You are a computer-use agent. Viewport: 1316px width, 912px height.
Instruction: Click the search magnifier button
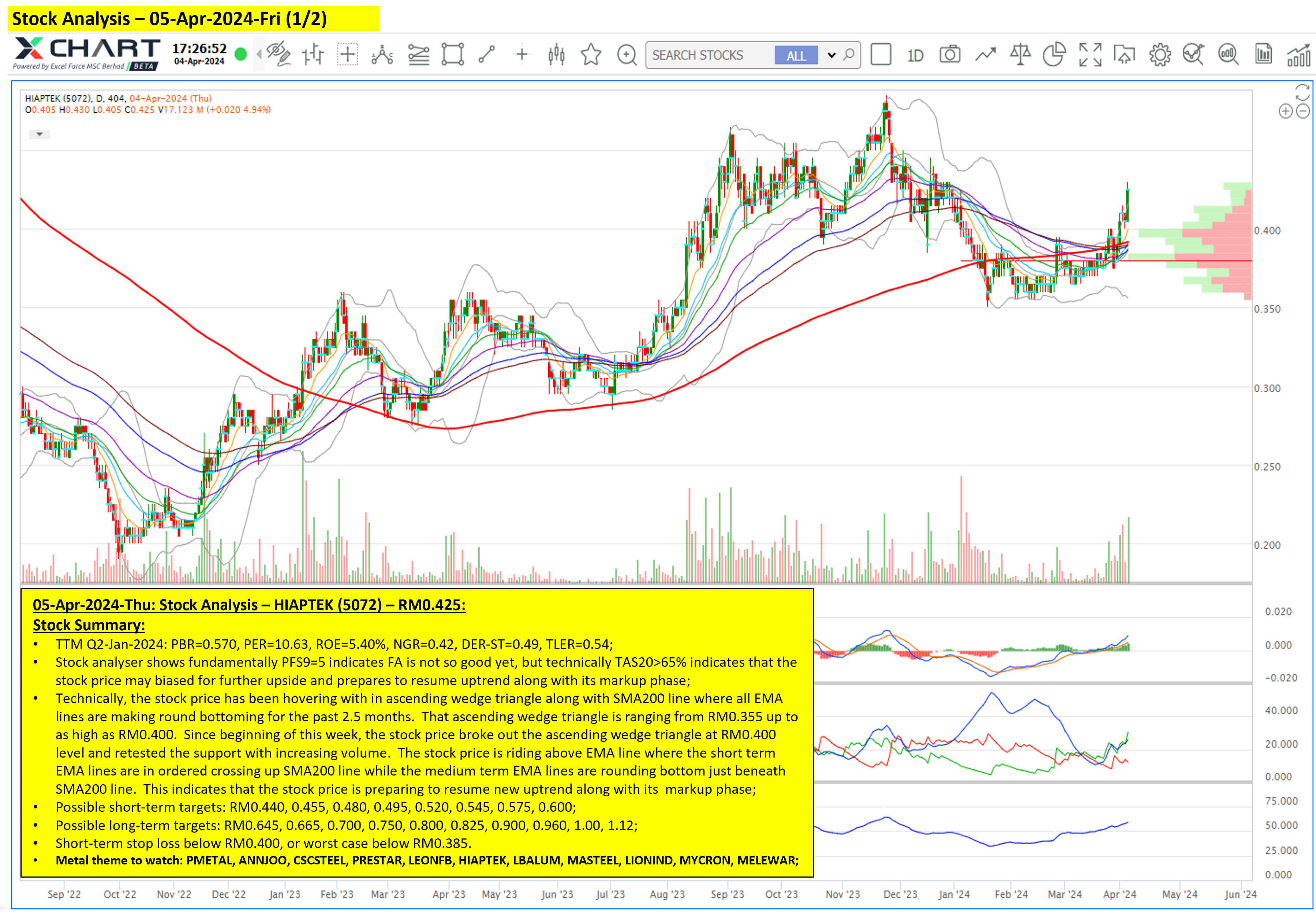point(849,55)
